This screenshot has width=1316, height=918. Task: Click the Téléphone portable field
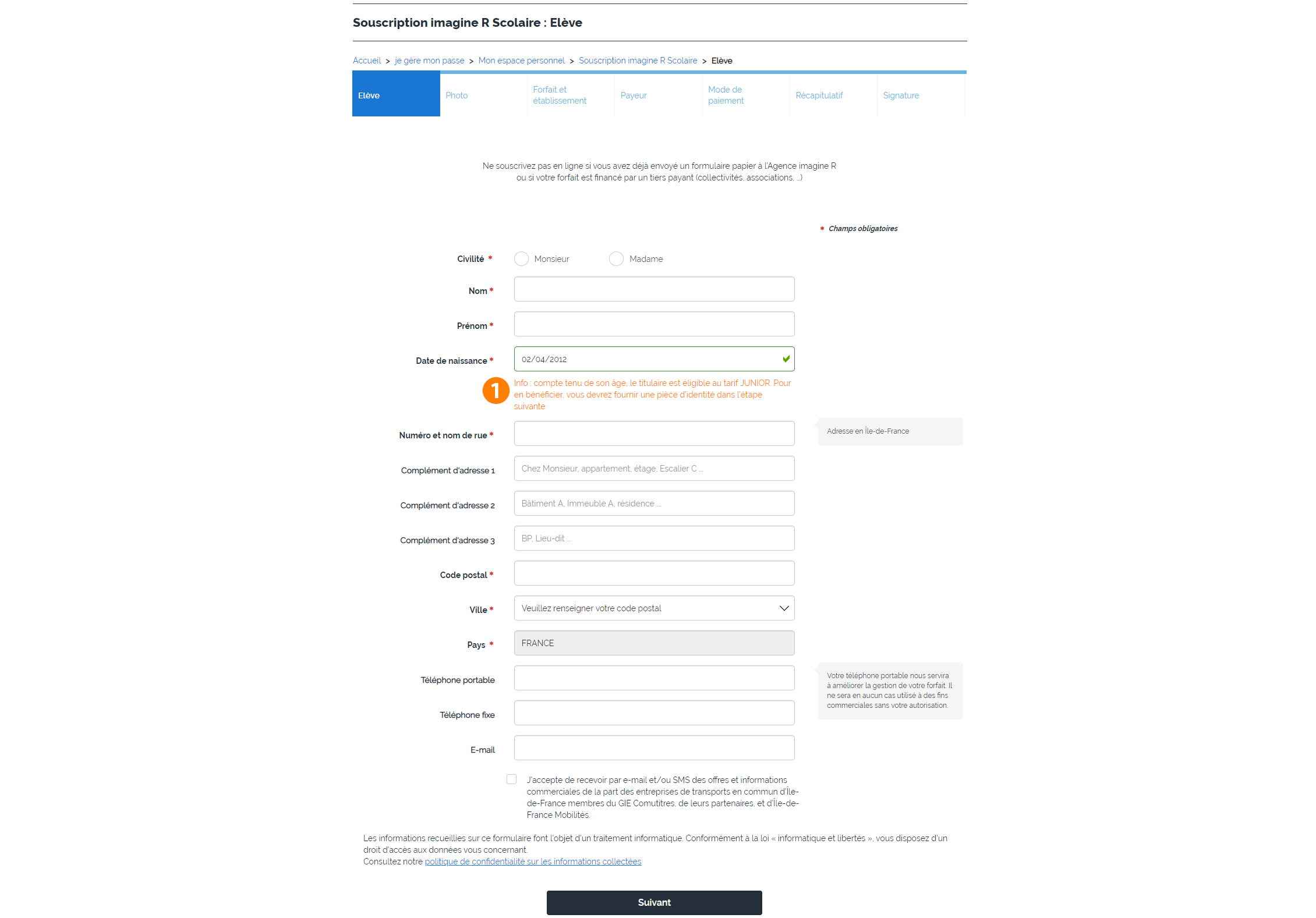point(654,678)
